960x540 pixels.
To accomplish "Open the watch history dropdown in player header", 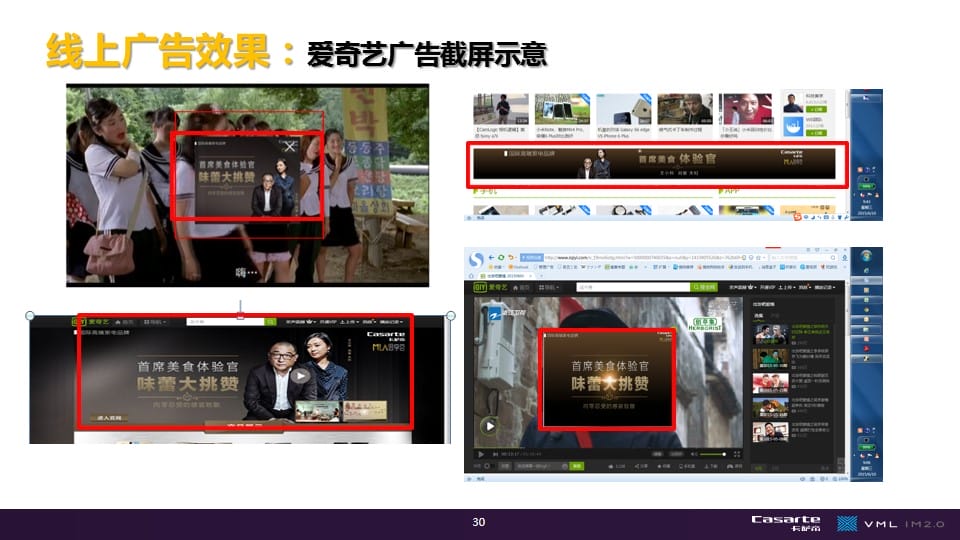I will 823,287.
